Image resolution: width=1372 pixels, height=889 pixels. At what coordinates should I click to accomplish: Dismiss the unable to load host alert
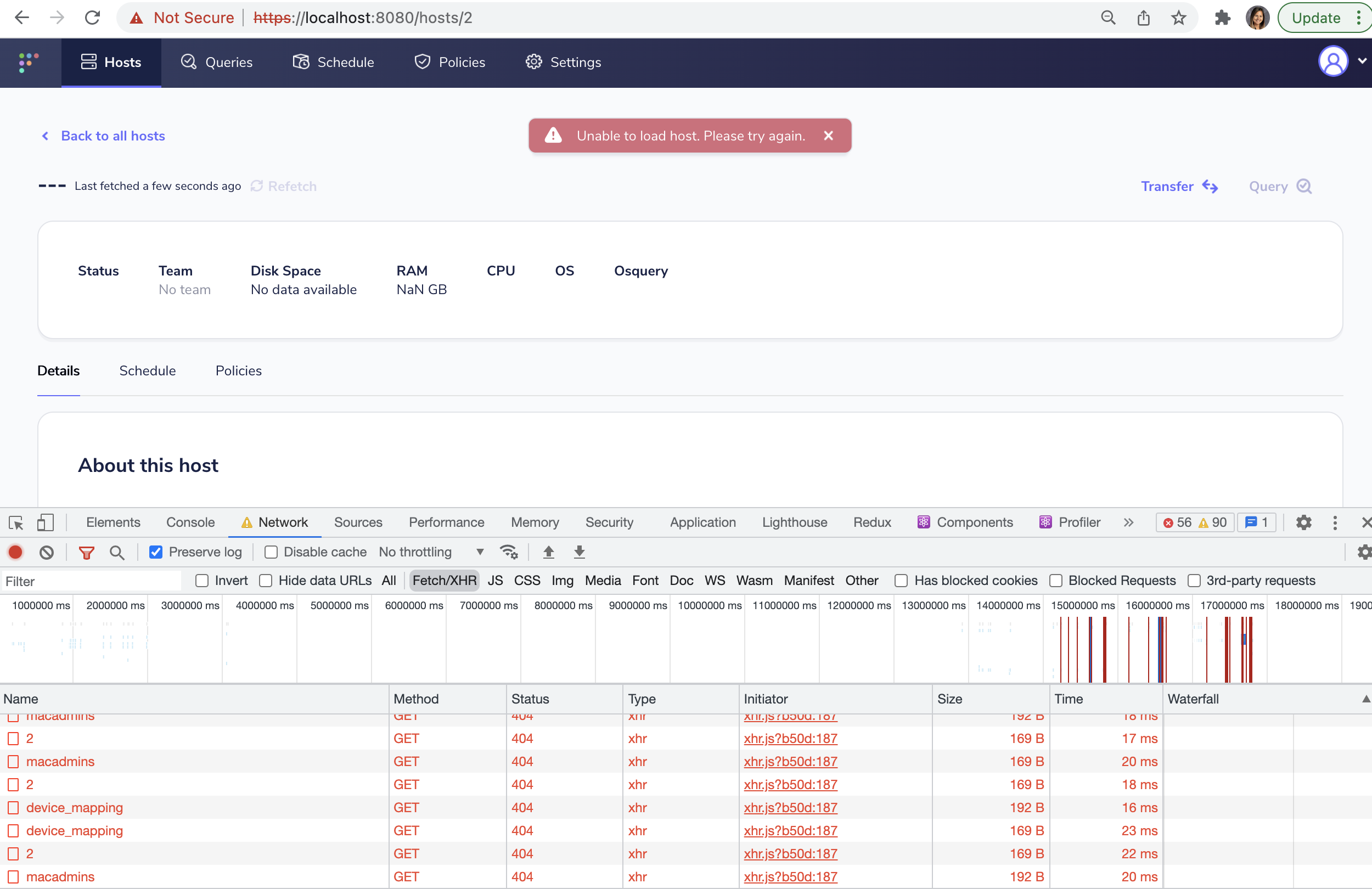[x=828, y=136]
